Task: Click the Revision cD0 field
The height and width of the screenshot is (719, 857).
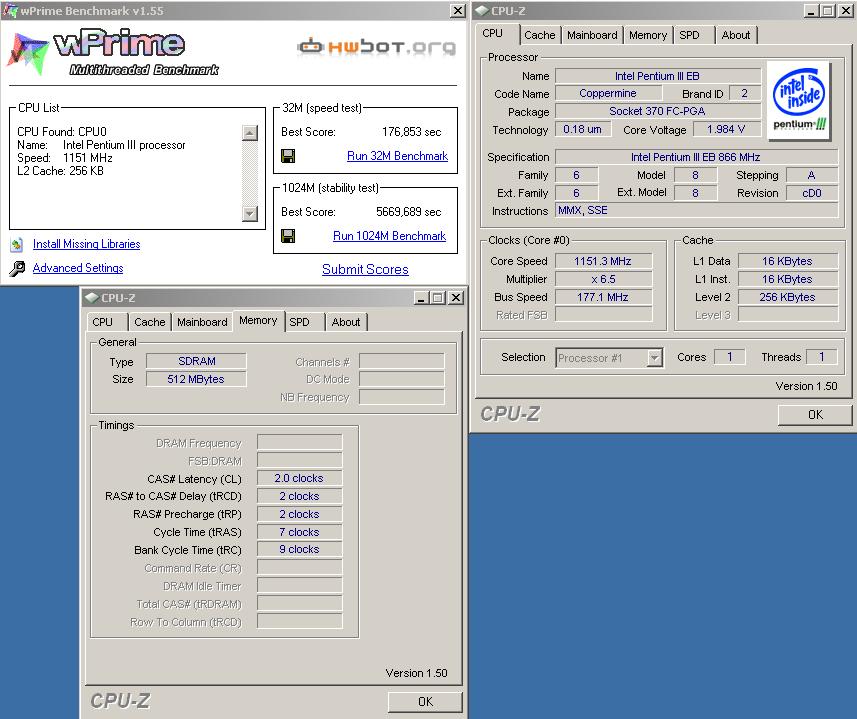Action: click(x=812, y=193)
